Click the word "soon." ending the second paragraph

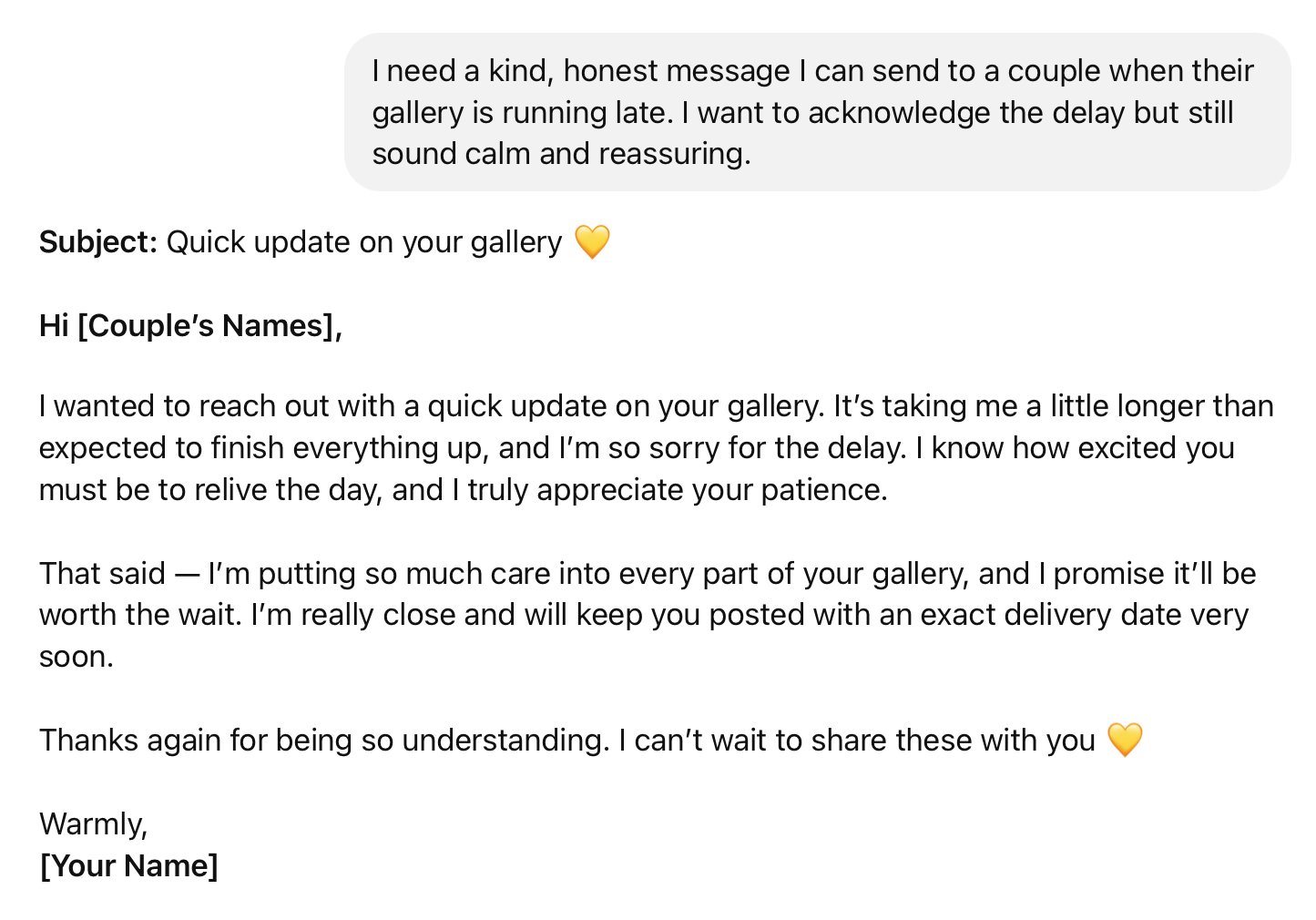(x=77, y=657)
